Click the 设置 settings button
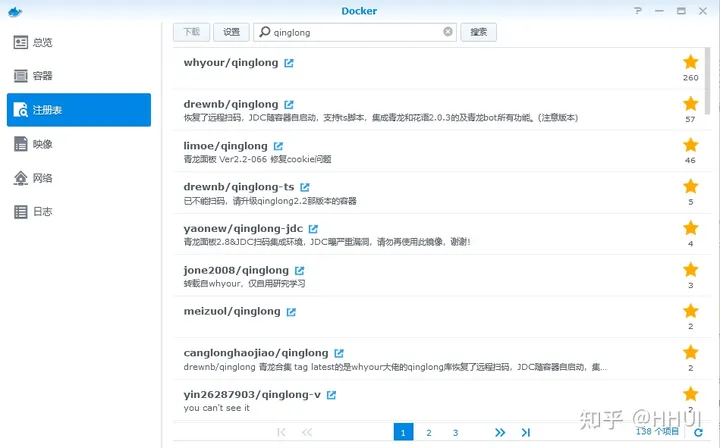The image size is (720, 448). pyautogui.click(x=231, y=32)
